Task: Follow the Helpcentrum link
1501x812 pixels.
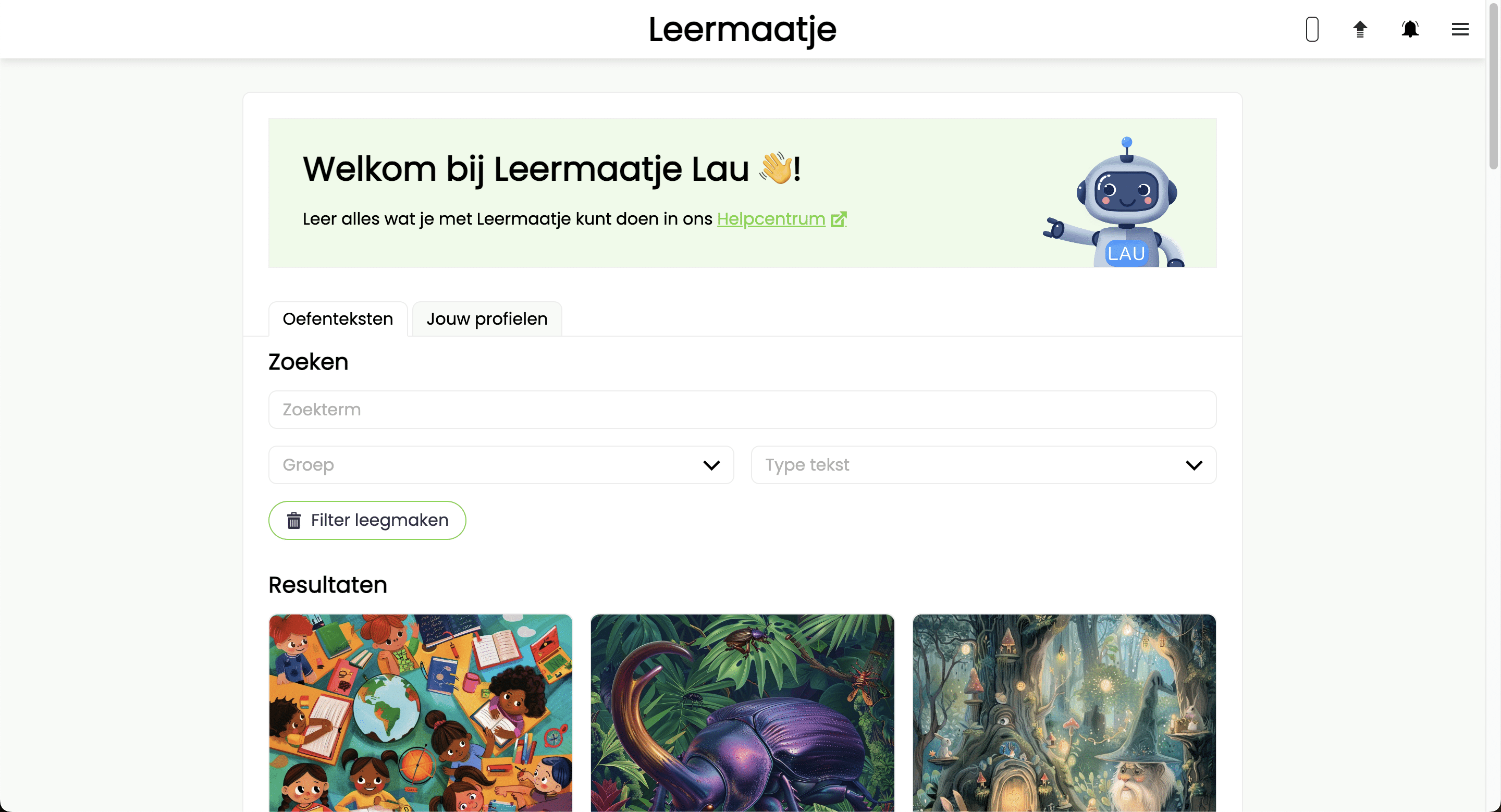Action: (x=771, y=219)
